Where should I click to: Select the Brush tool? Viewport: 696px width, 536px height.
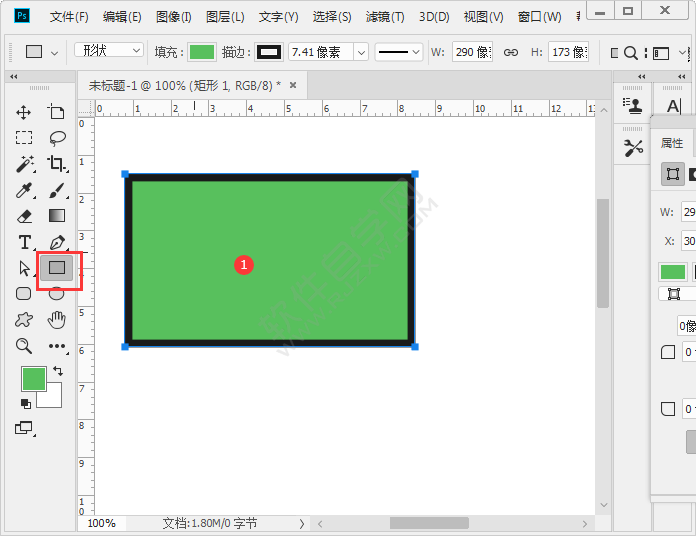coord(57,190)
